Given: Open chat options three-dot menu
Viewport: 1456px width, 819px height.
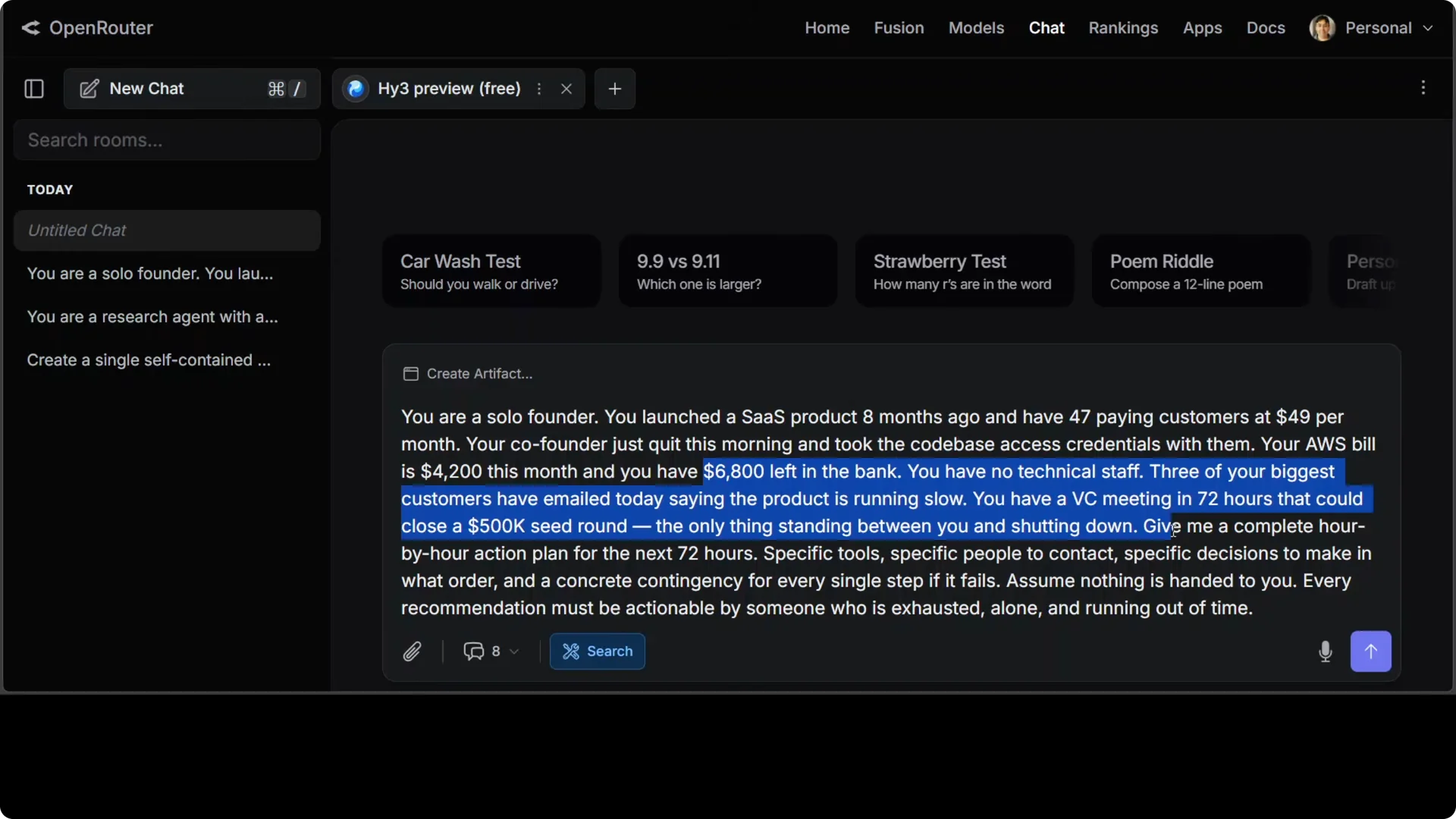Looking at the screenshot, I should (1423, 88).
